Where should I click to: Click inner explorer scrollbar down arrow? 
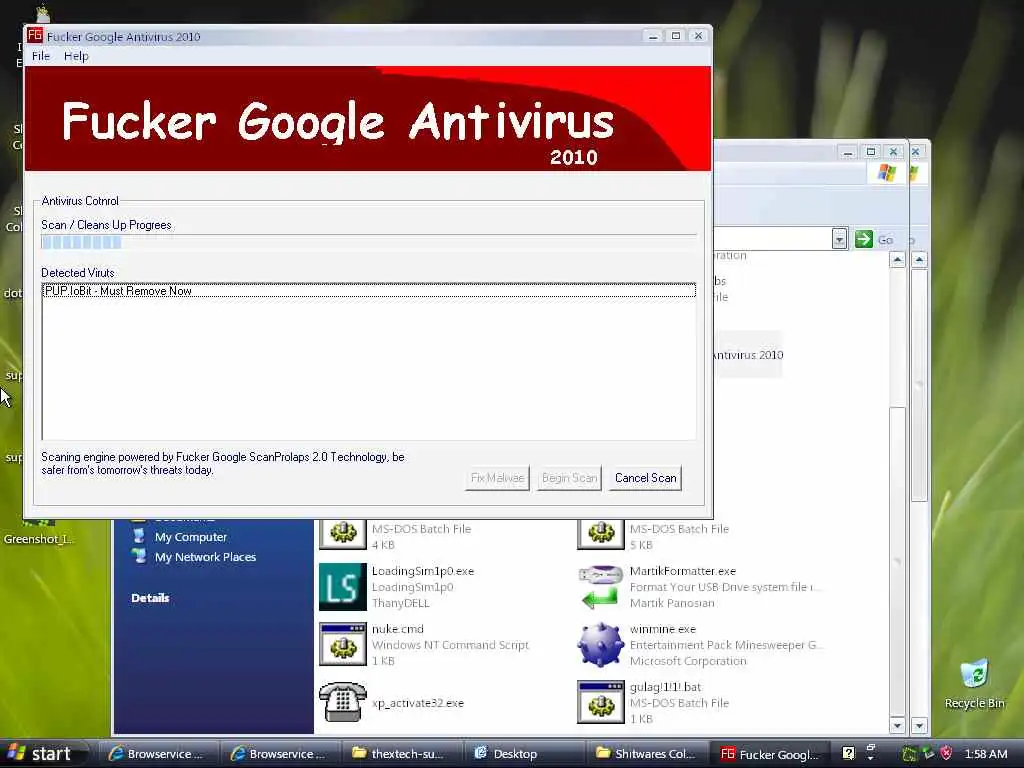897,725
